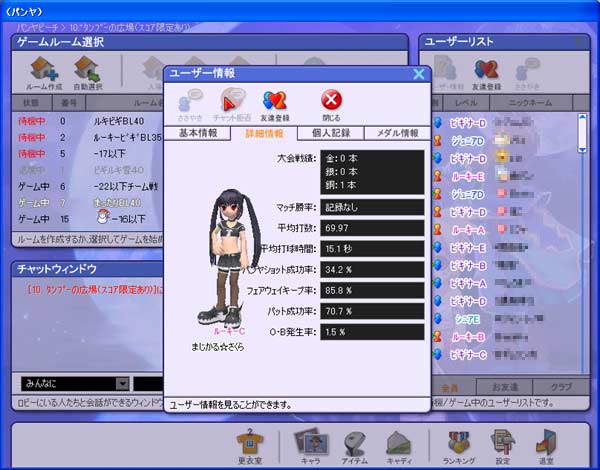Click the ルーム作成 house icon
Image resolution: width=600 pixels, height=470 pixels.
coord(44,69)
